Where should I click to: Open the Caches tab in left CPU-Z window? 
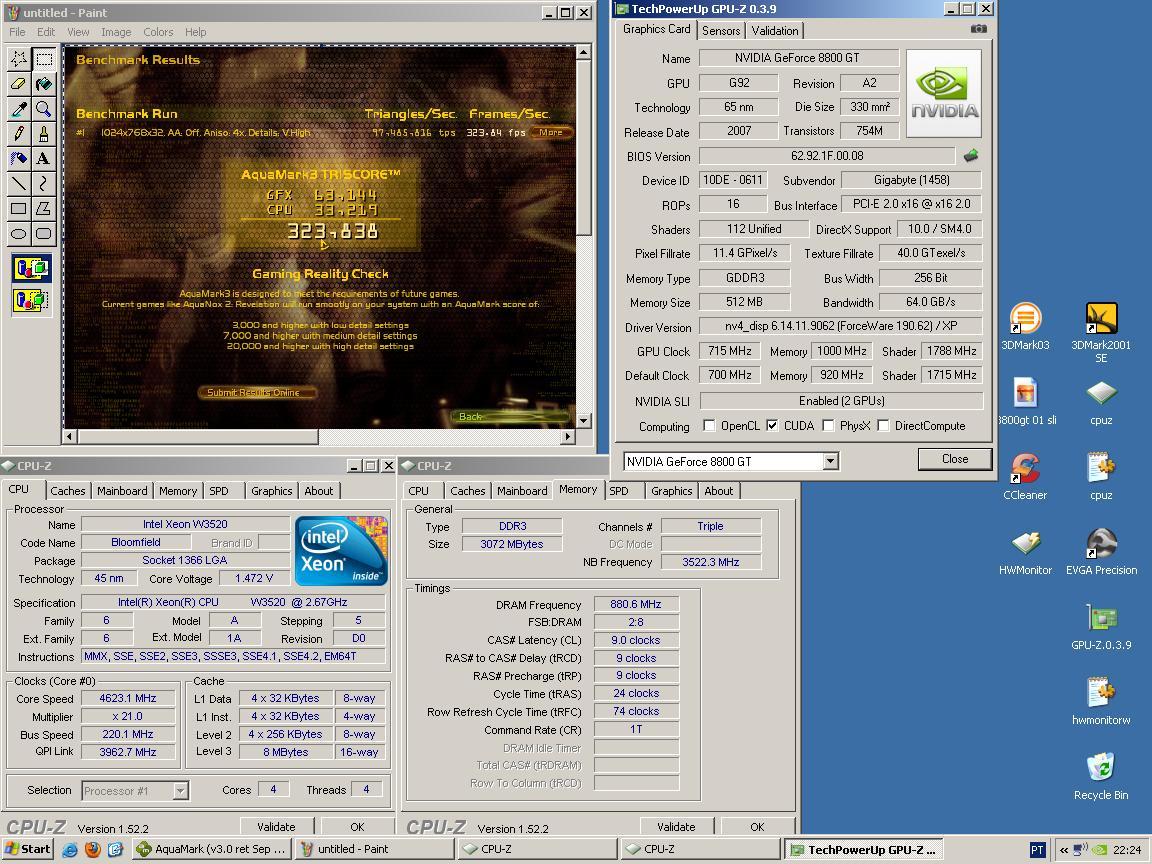68,491
